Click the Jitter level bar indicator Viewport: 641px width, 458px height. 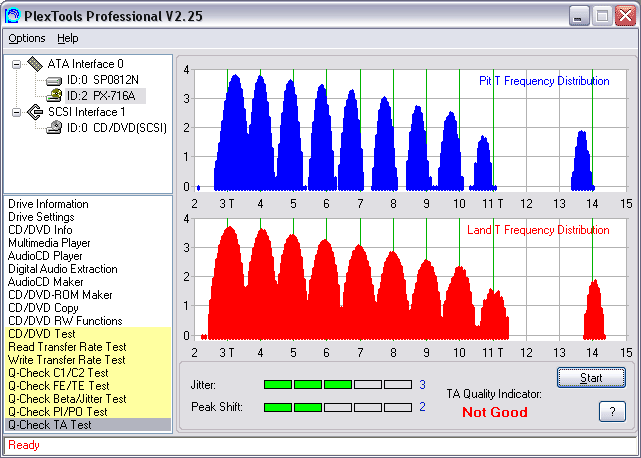[338, 384]
